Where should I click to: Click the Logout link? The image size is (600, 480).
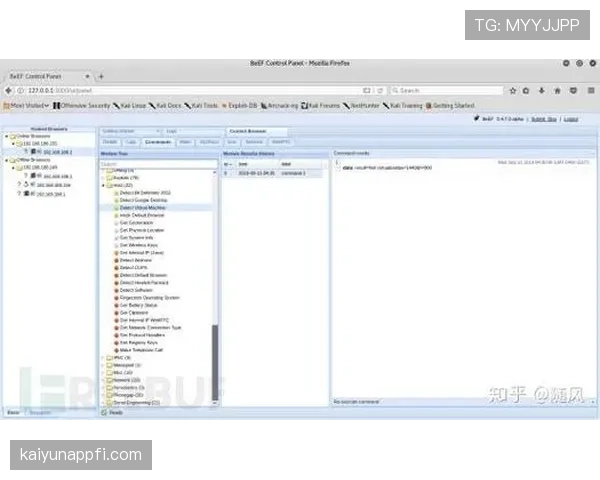(x=571, y=119)
